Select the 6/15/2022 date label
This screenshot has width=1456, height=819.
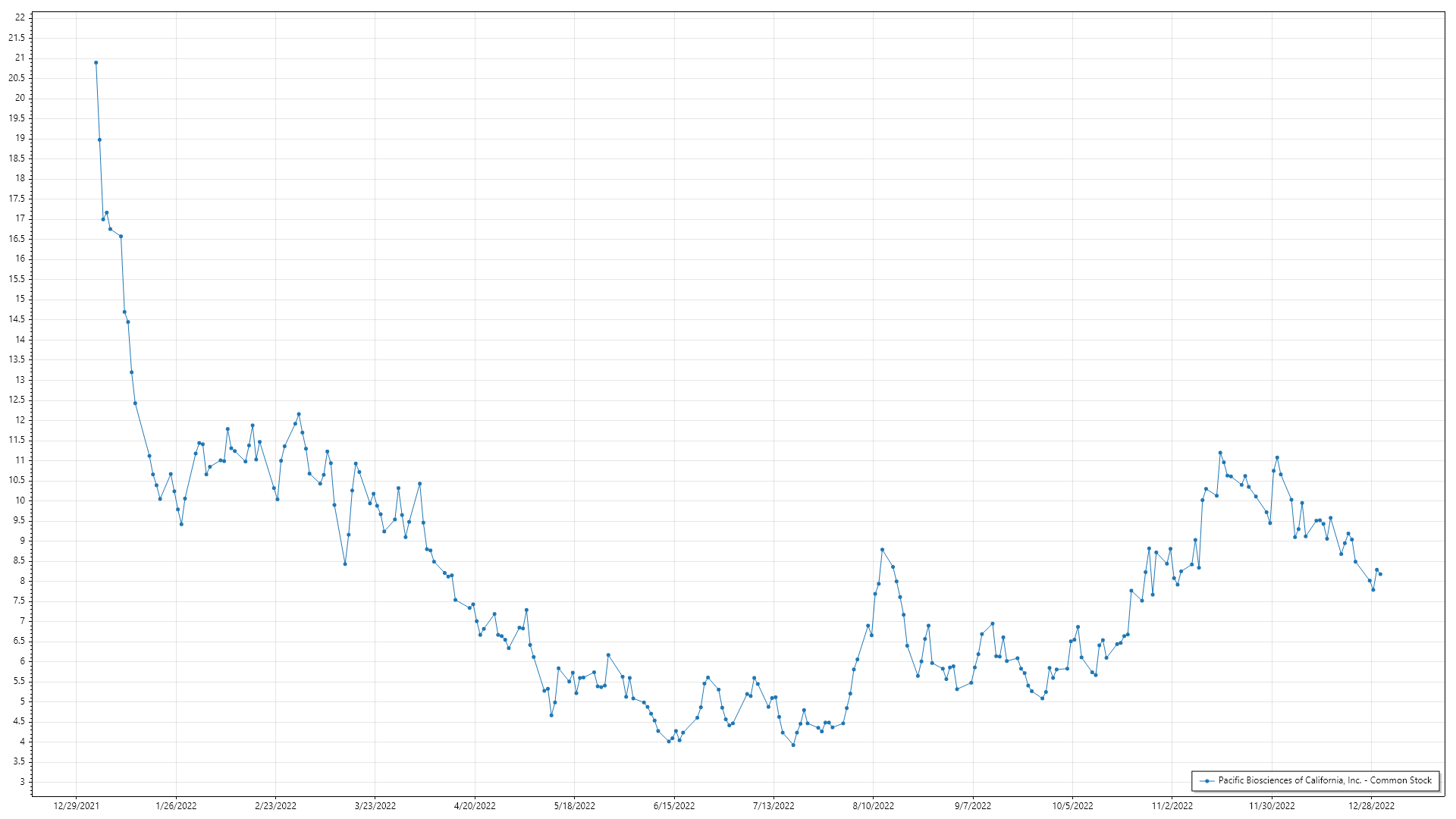(674, 805)
